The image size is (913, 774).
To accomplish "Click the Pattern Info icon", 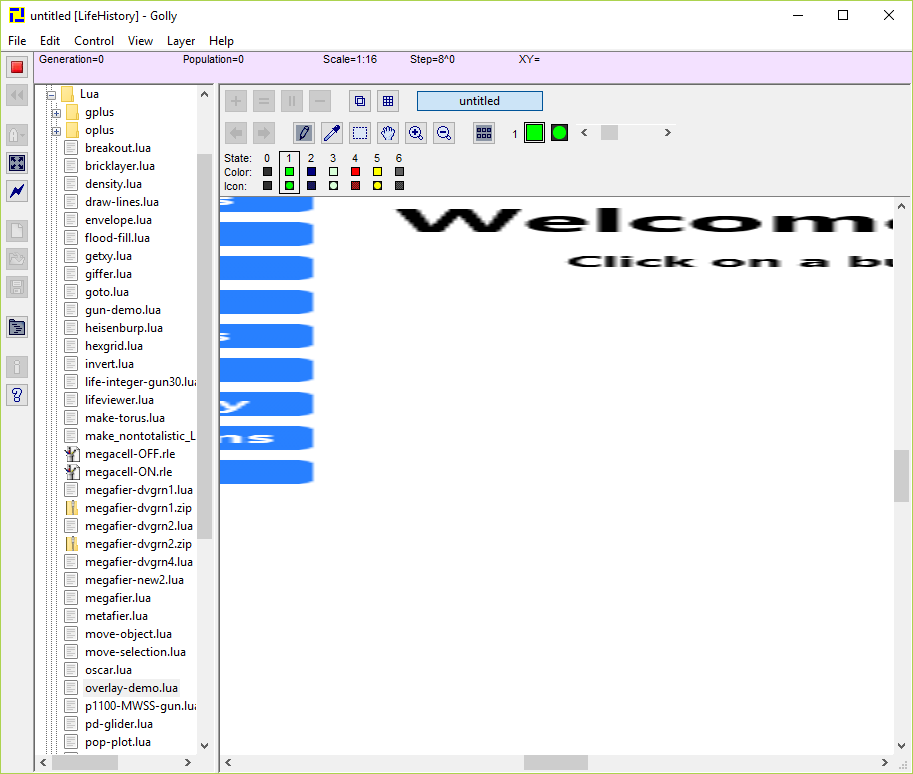I will tap(17, 367).
